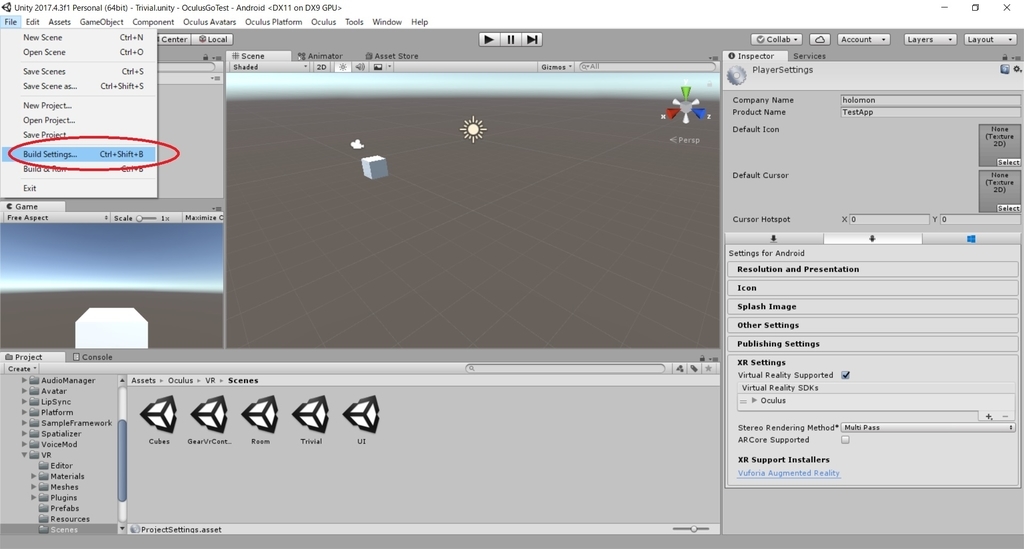Viewport: 1024px width, 549px height.
Task: Click Select for Default Icon texture
Action: point(1008,162)
